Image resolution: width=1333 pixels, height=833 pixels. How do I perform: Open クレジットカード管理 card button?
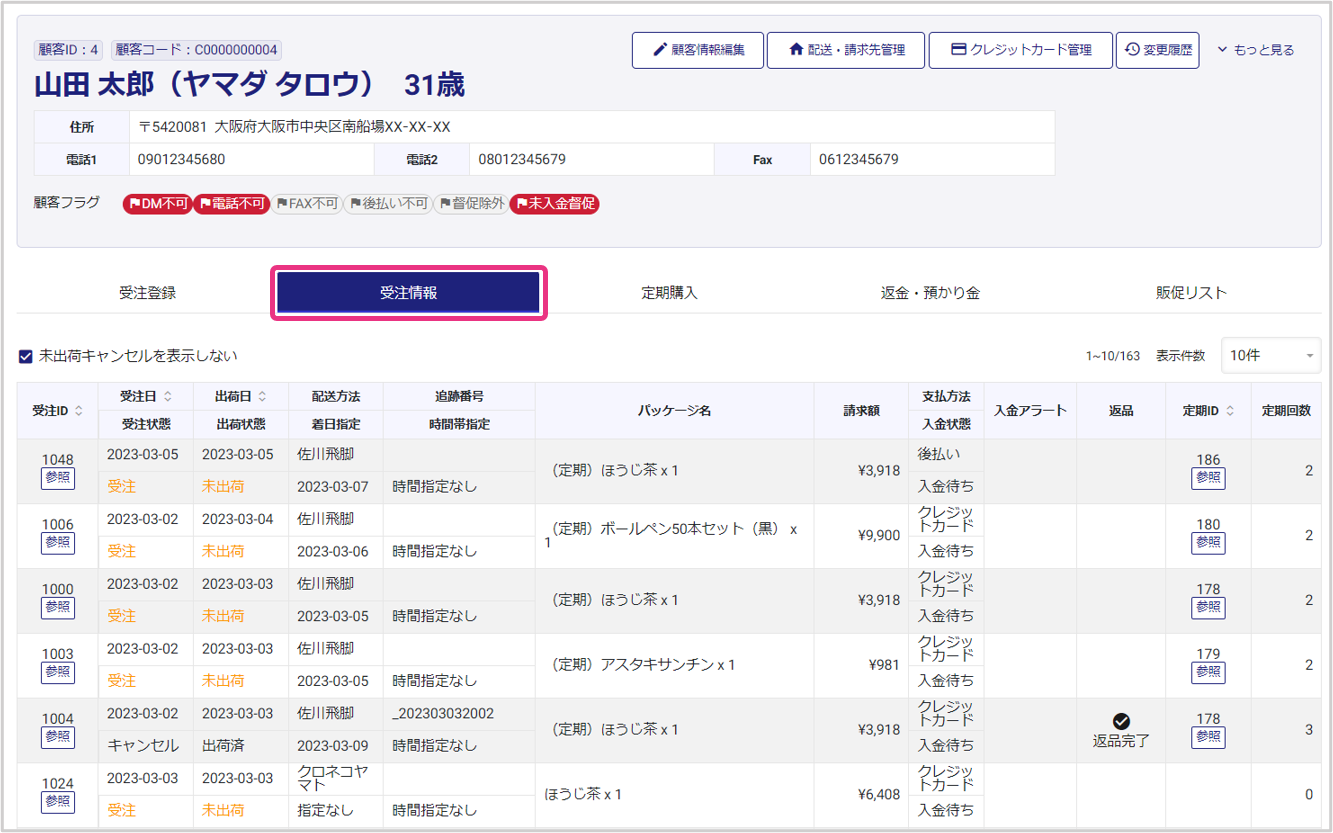[1020, 50]
